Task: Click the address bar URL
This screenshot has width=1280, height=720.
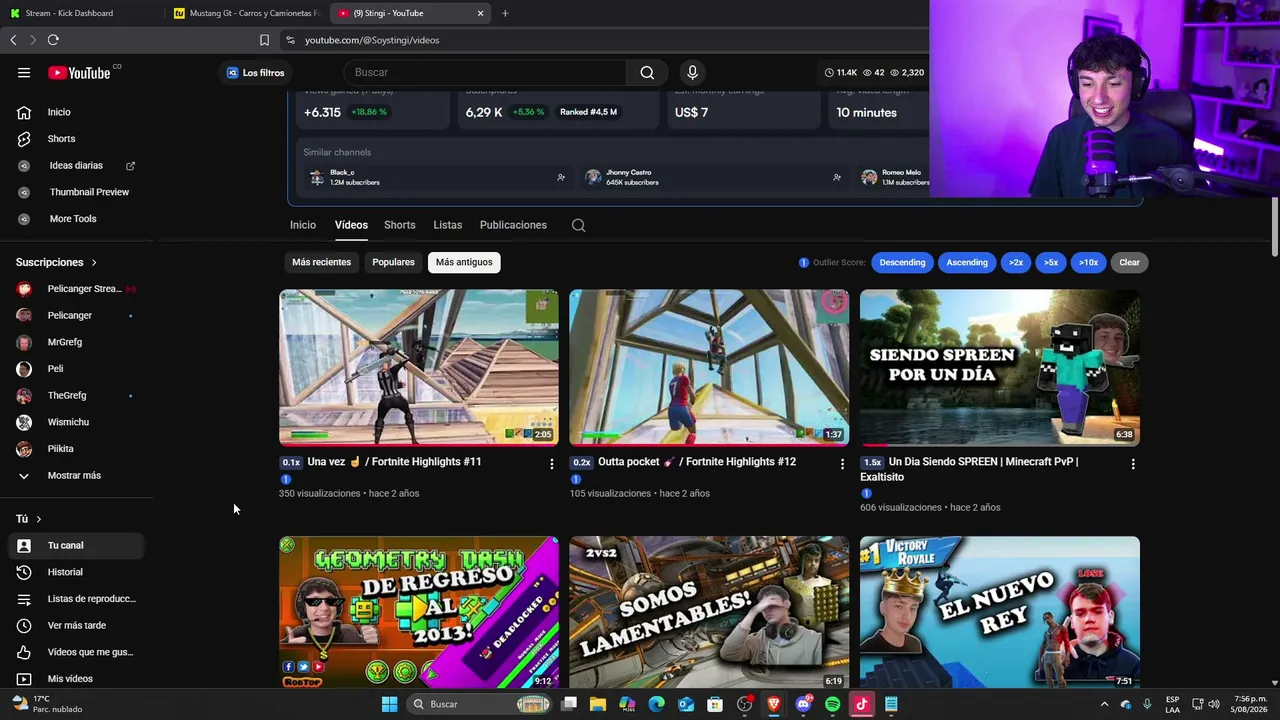Action: point(372,40)
